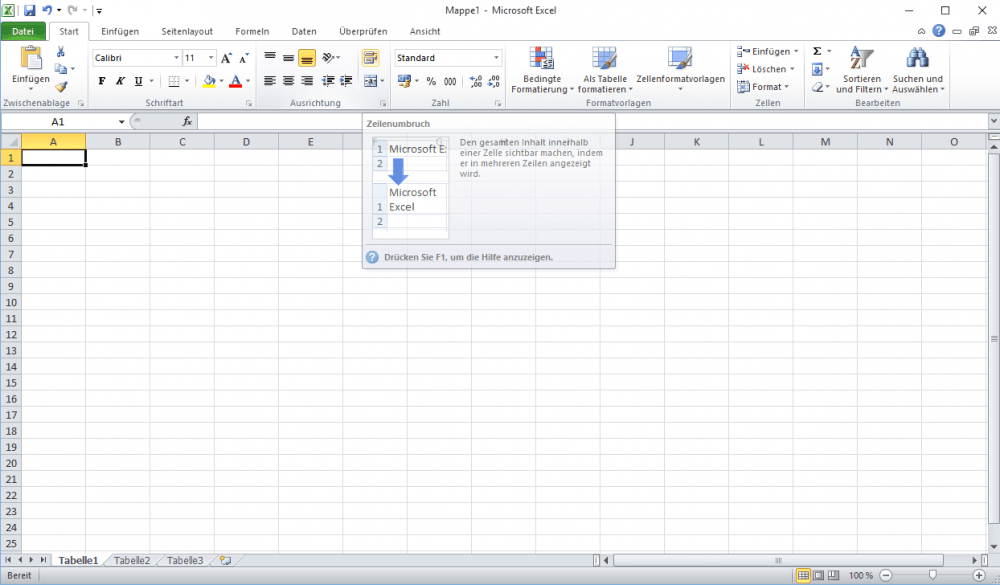Open Schriftart dialog launcher
1000x585 pixels.
pos(249,103)
